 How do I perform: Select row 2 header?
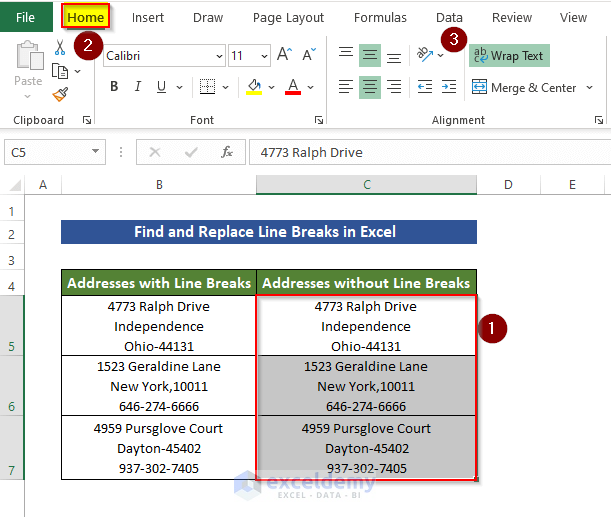[12, 234]
